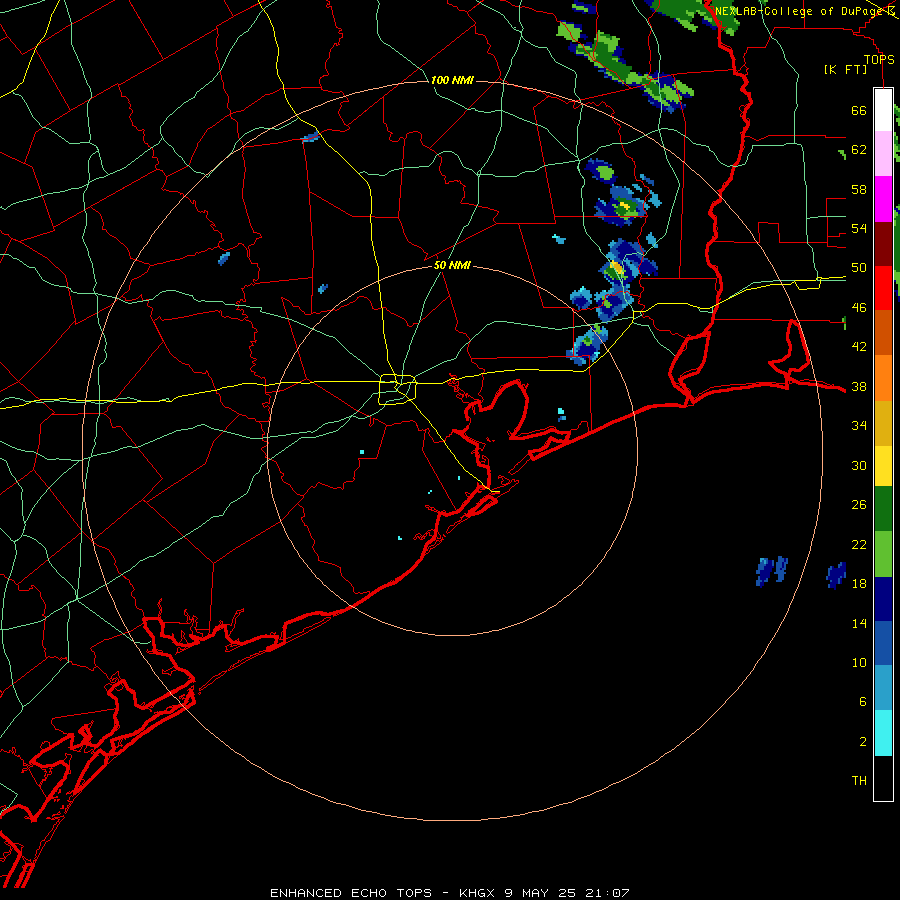Pick the light green legend swatch
This screenshot has width=900, height=900.
click(x=883, y=554)
